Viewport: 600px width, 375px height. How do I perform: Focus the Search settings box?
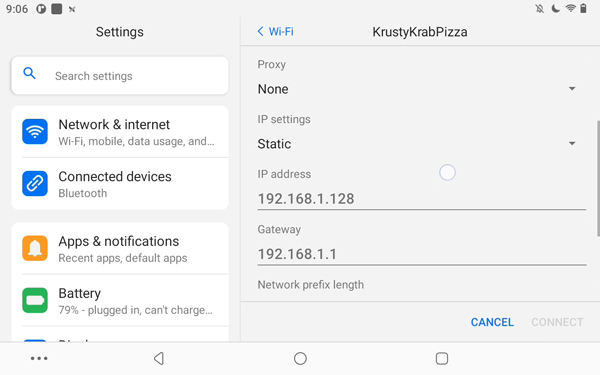click(120, 76)
